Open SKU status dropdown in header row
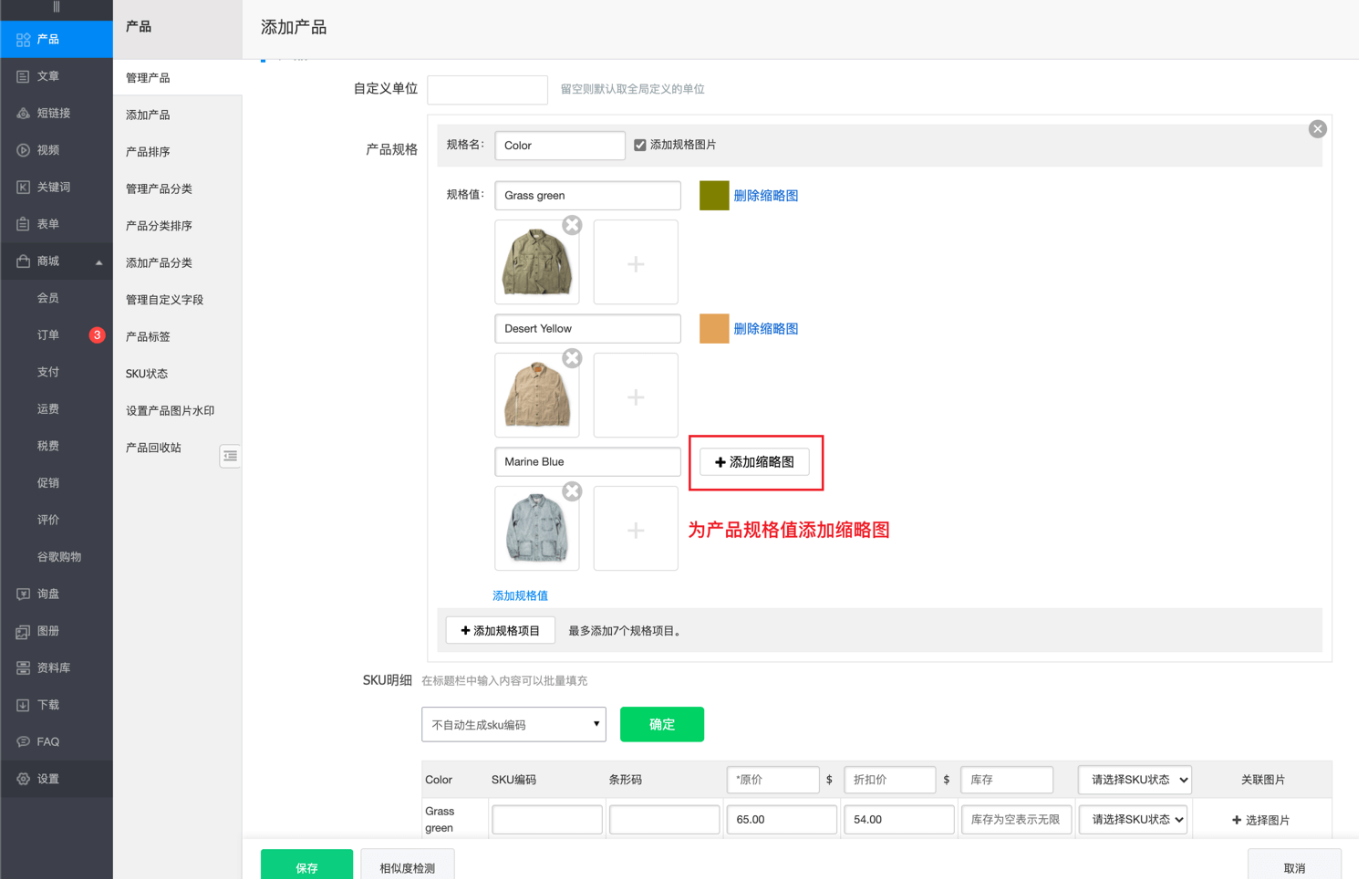Image resolution: width=1359 pixels, height=879 pixels. coord(1134,780)
